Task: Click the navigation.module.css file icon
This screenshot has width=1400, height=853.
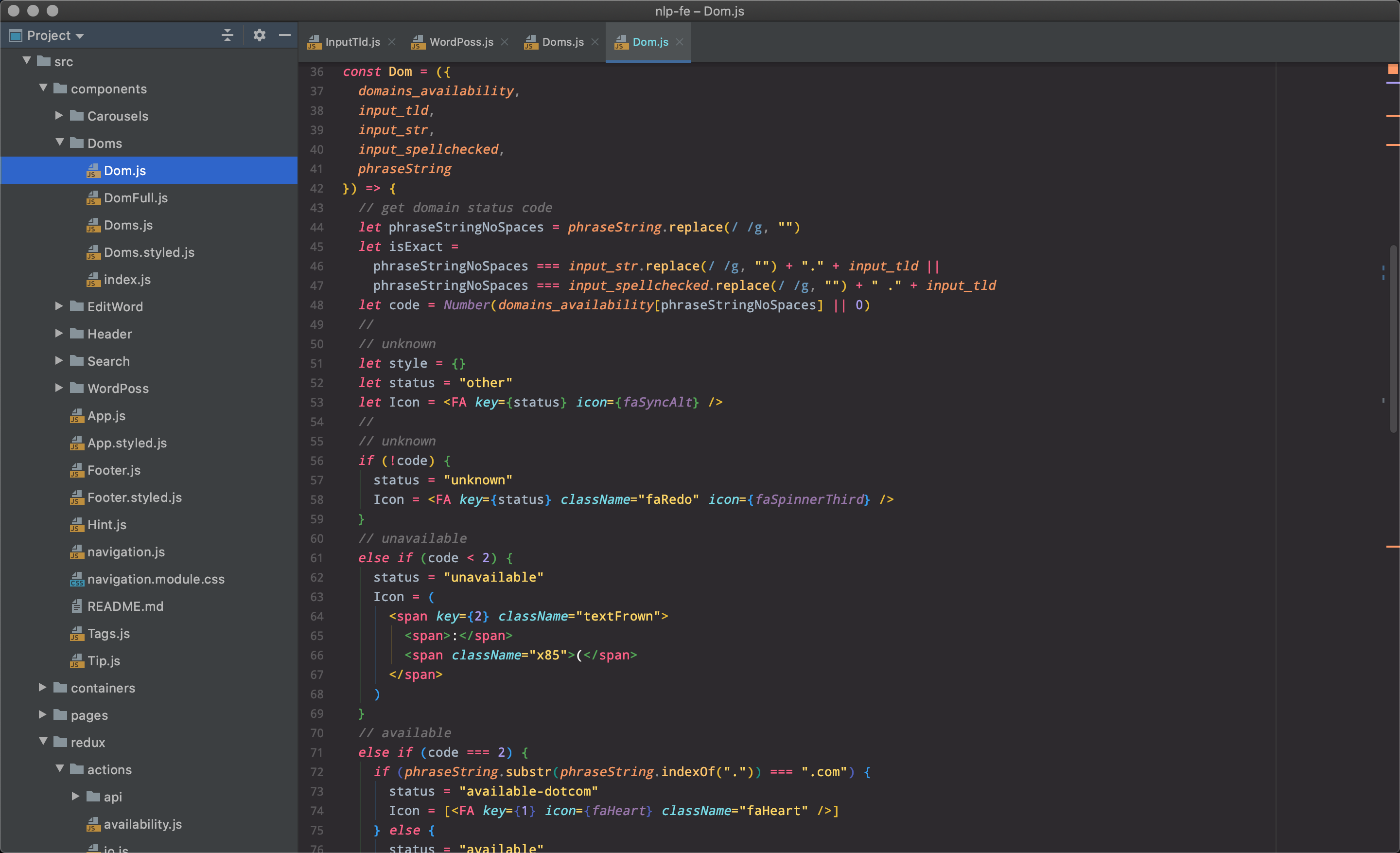Action: tap(77, 579)
